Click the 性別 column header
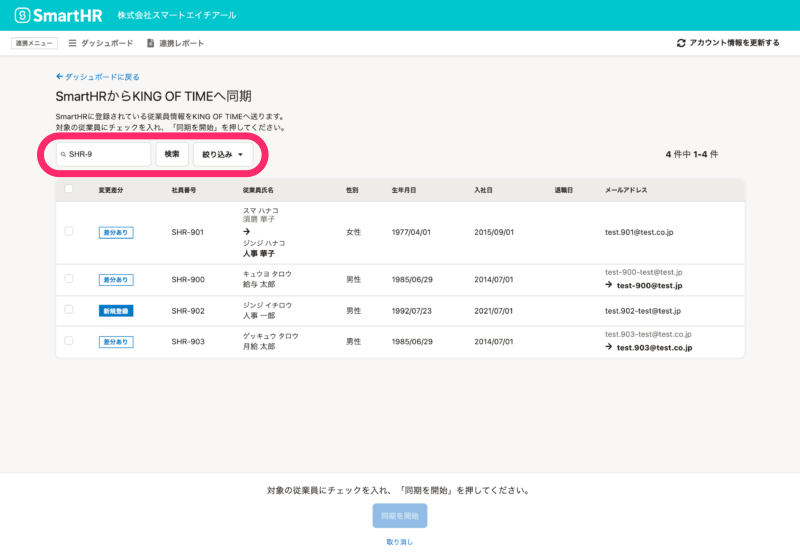Image resolution: width=800 pixels, height=560 pixels. tap(352, 190)
